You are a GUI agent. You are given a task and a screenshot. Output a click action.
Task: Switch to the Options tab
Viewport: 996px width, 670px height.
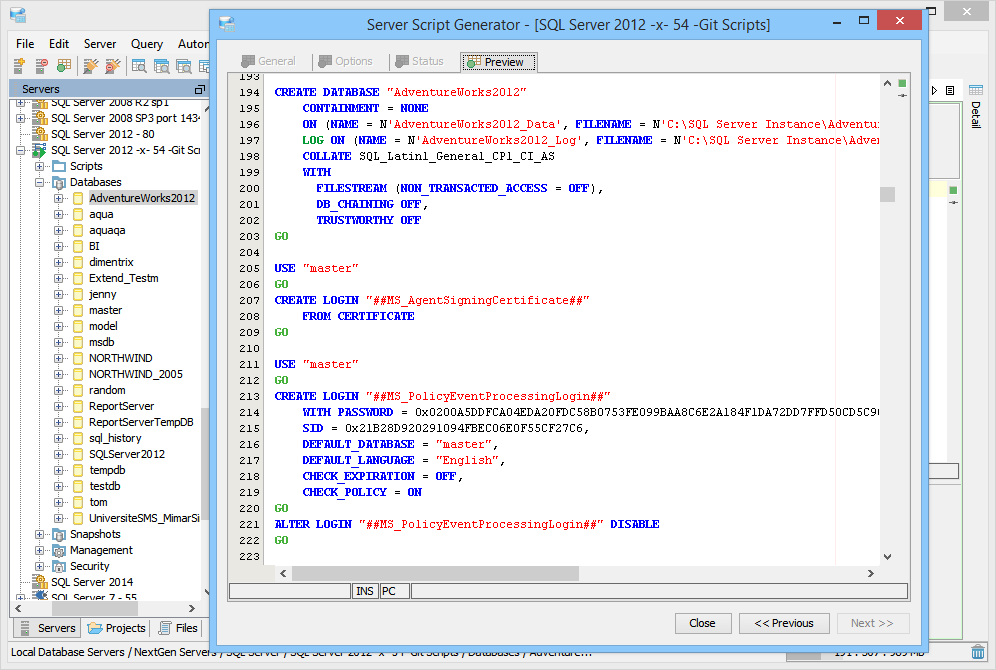click(346, 61)
